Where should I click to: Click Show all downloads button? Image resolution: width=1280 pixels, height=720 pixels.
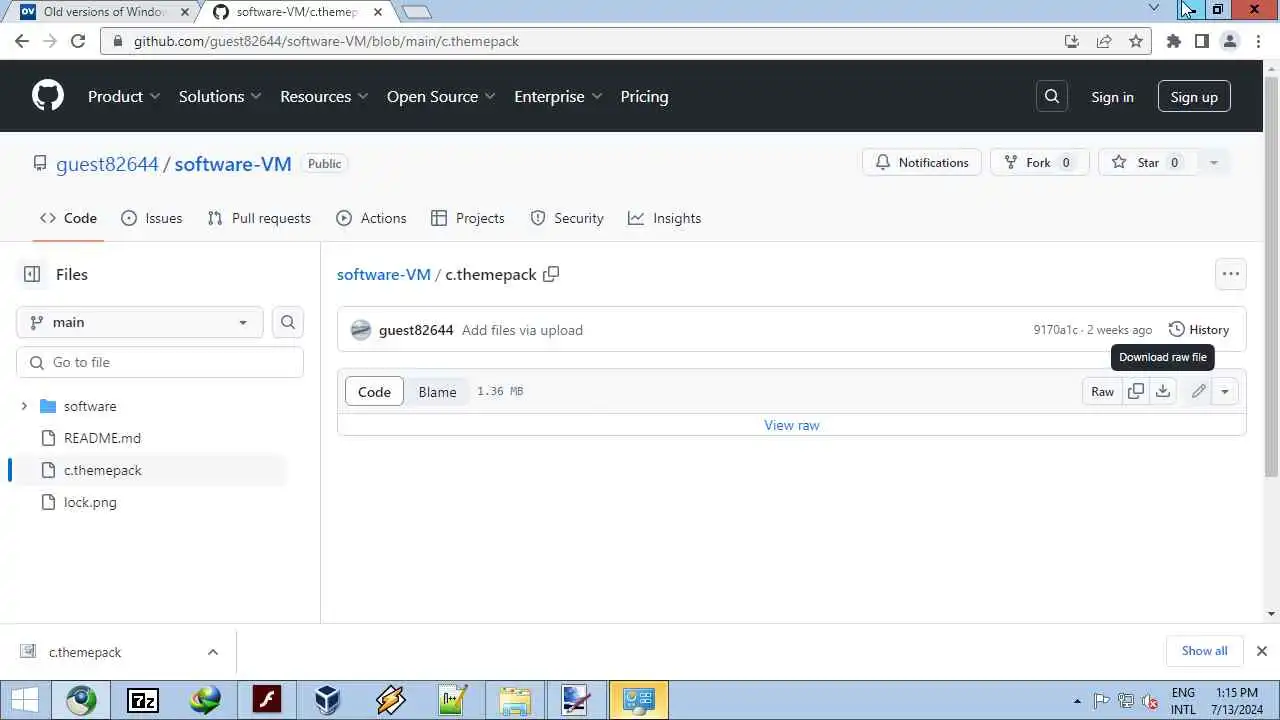[1204, 651]
